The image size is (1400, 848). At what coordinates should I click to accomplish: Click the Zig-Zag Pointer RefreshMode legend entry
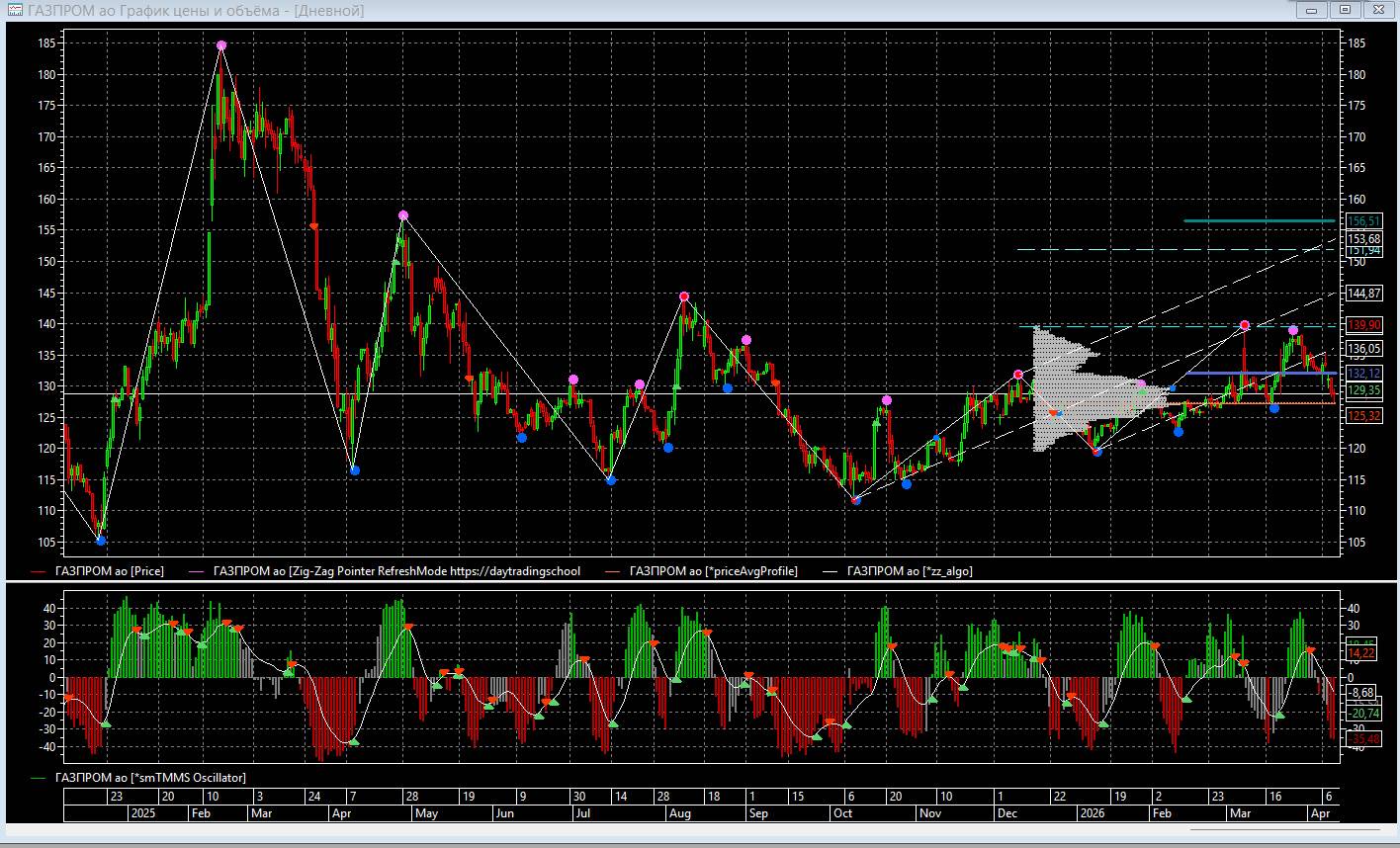point(396,571)
